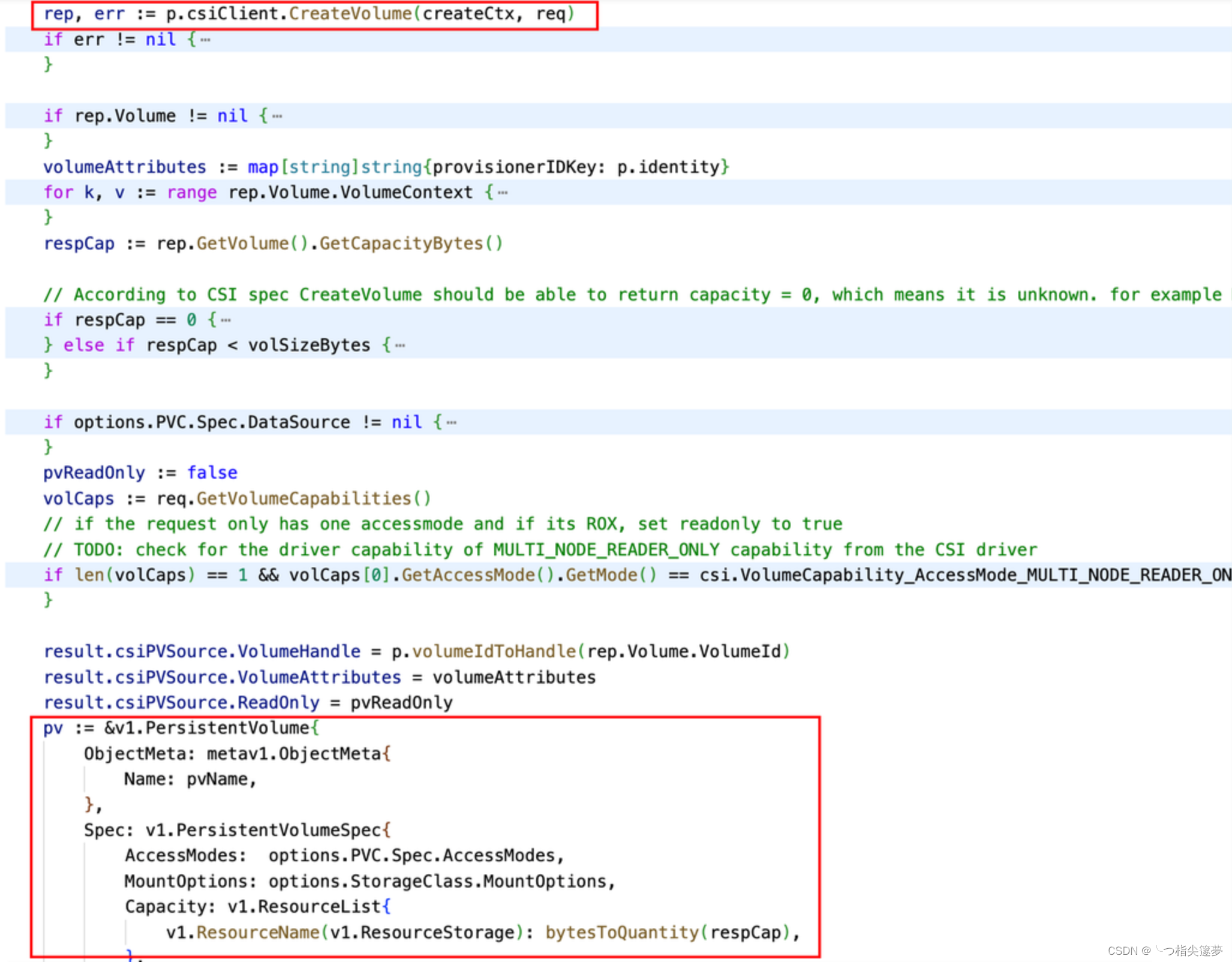Click 'respCap' variable declaration
Viewport: 1232px width, 962px height.
(79, 243)
